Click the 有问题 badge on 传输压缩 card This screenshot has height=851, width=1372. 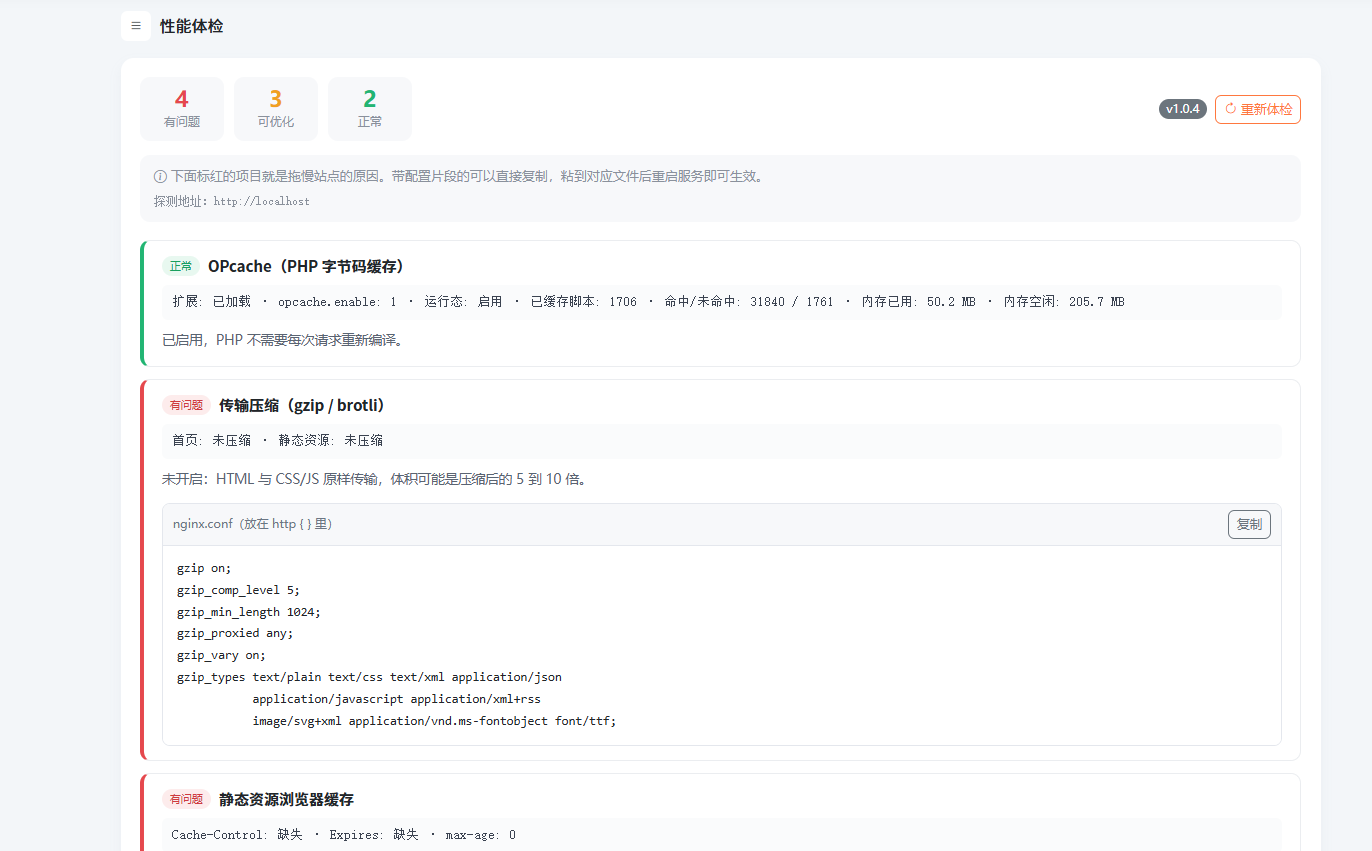click(186, 405)
